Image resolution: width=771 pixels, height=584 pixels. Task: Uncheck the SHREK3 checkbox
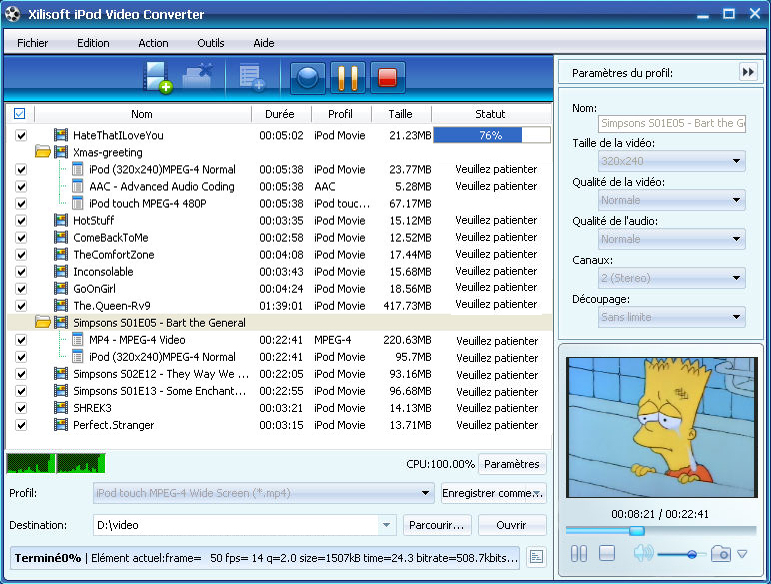tap(21, 408)
